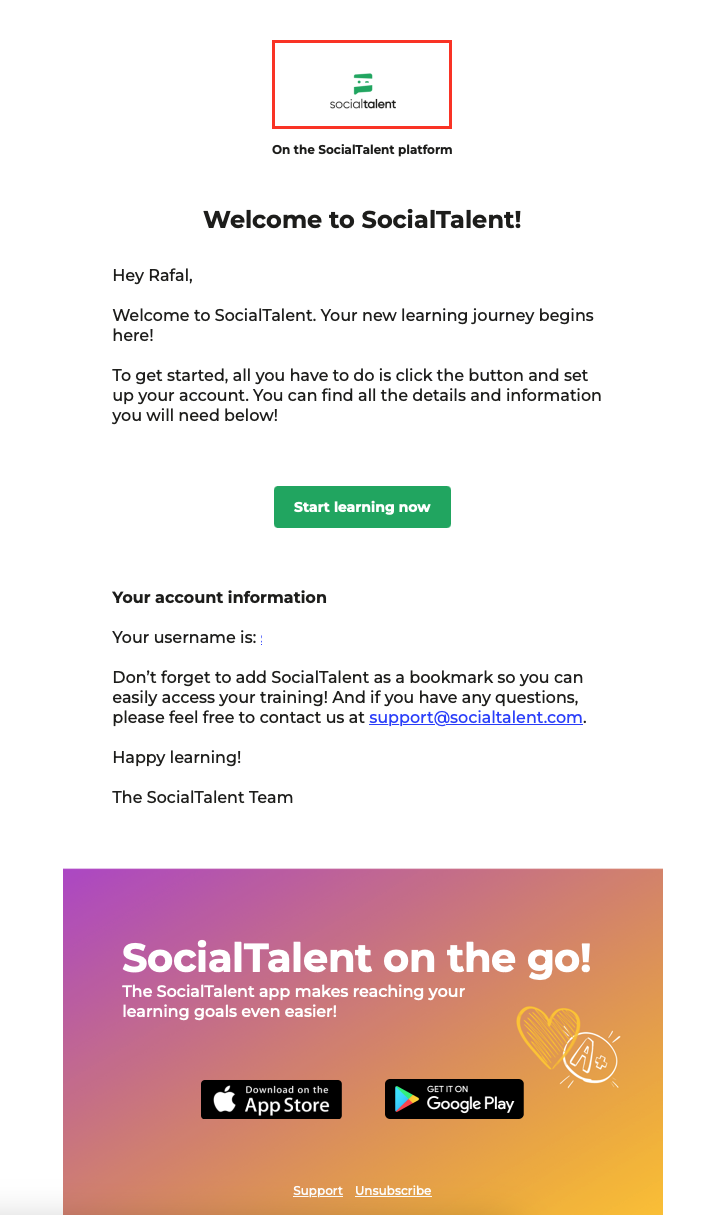Open the Google Play badge text
This screenshot has width=720, height=1215.
click(470, 1100)
